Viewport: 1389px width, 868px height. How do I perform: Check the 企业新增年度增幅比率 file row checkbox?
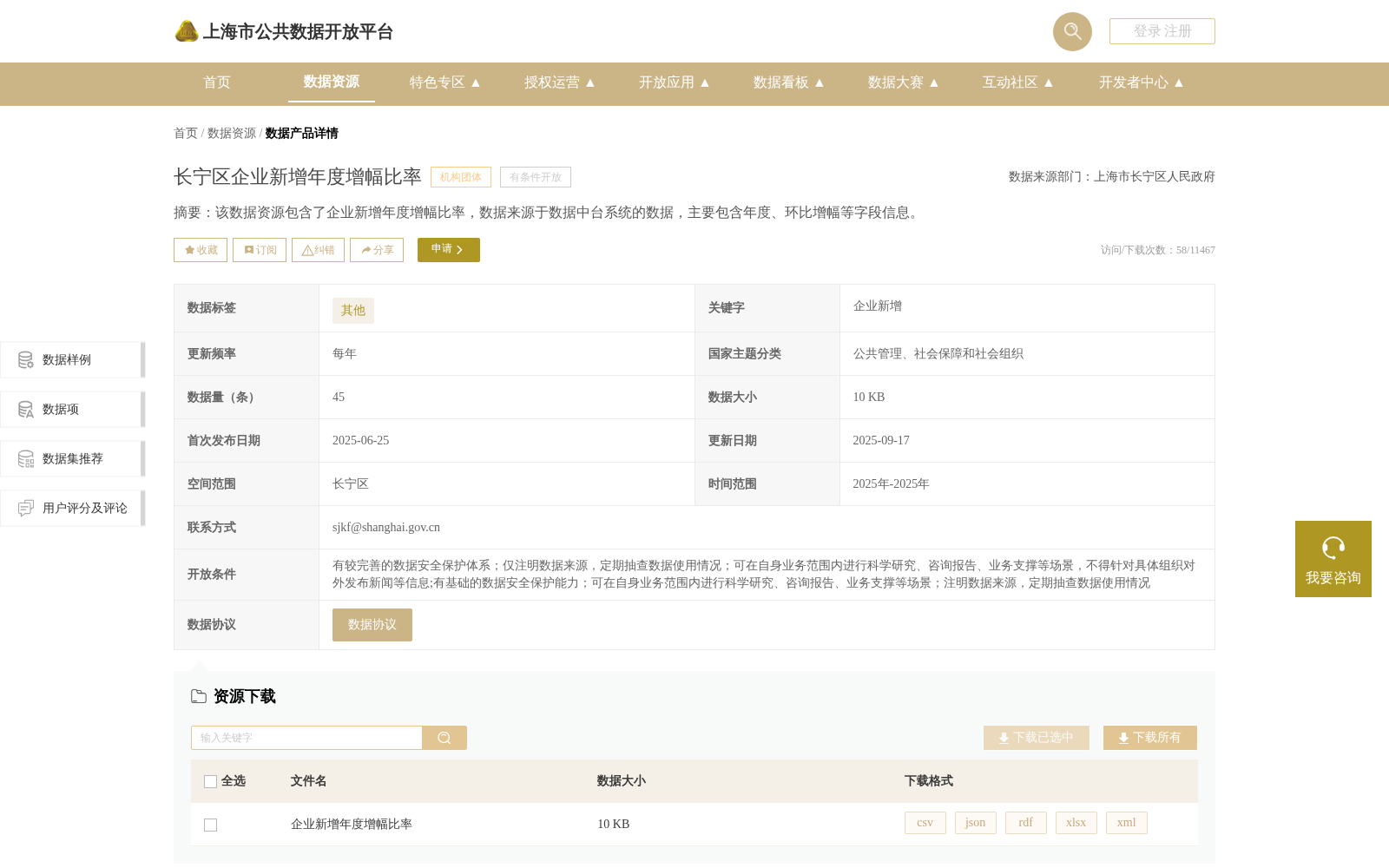210,825
